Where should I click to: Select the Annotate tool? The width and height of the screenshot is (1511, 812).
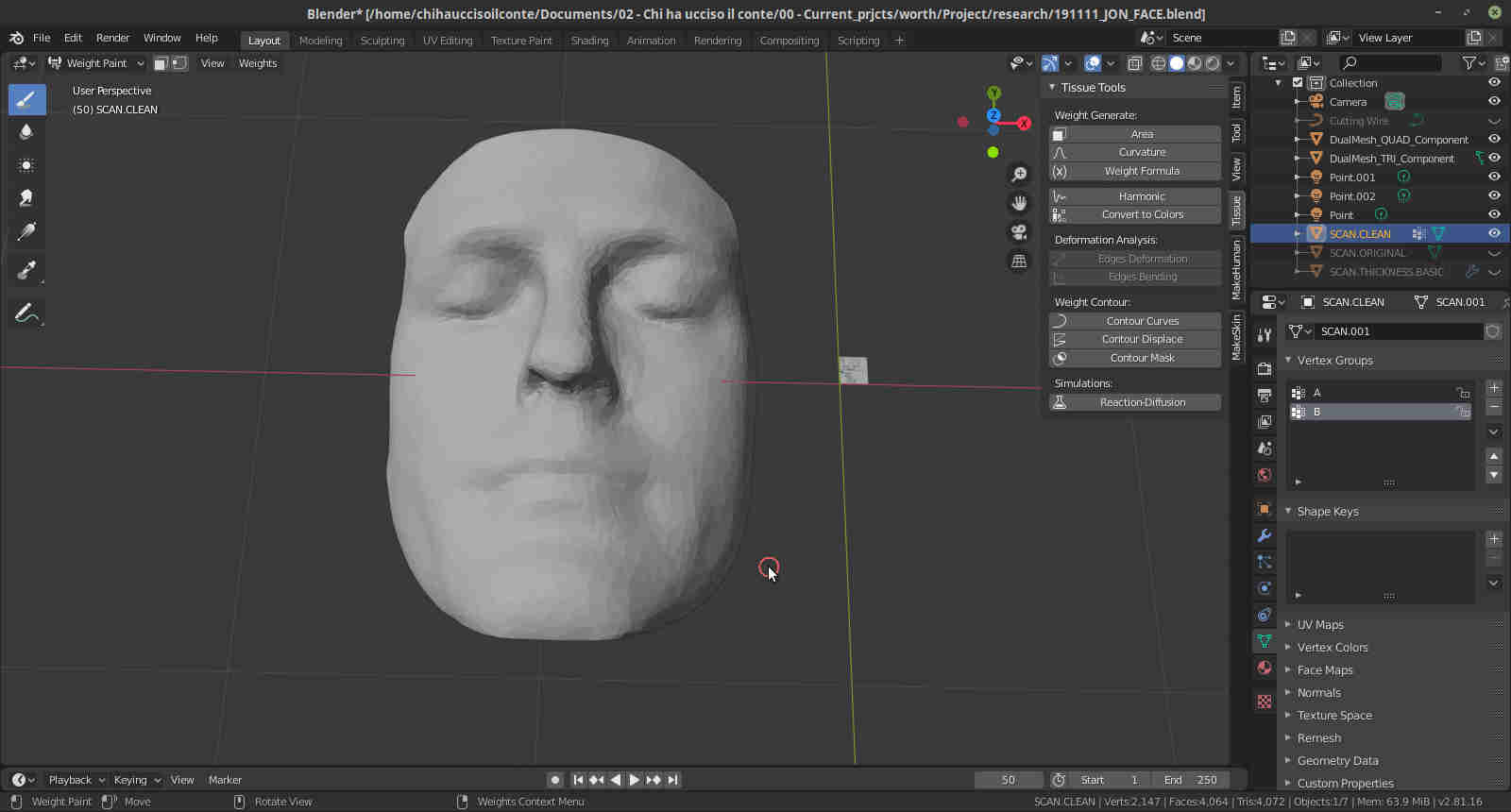[x=26, y=313]
